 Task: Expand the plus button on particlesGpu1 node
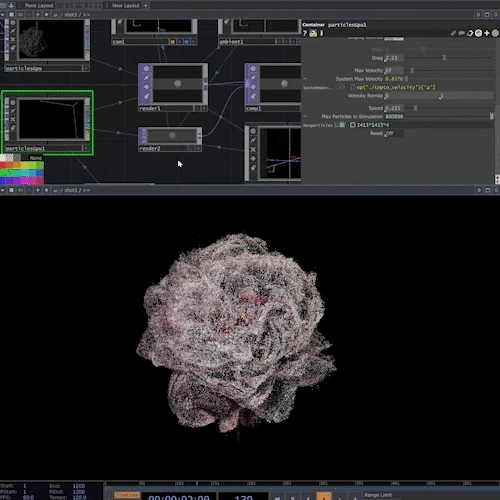pyautogui.click(x=86, y=148)
